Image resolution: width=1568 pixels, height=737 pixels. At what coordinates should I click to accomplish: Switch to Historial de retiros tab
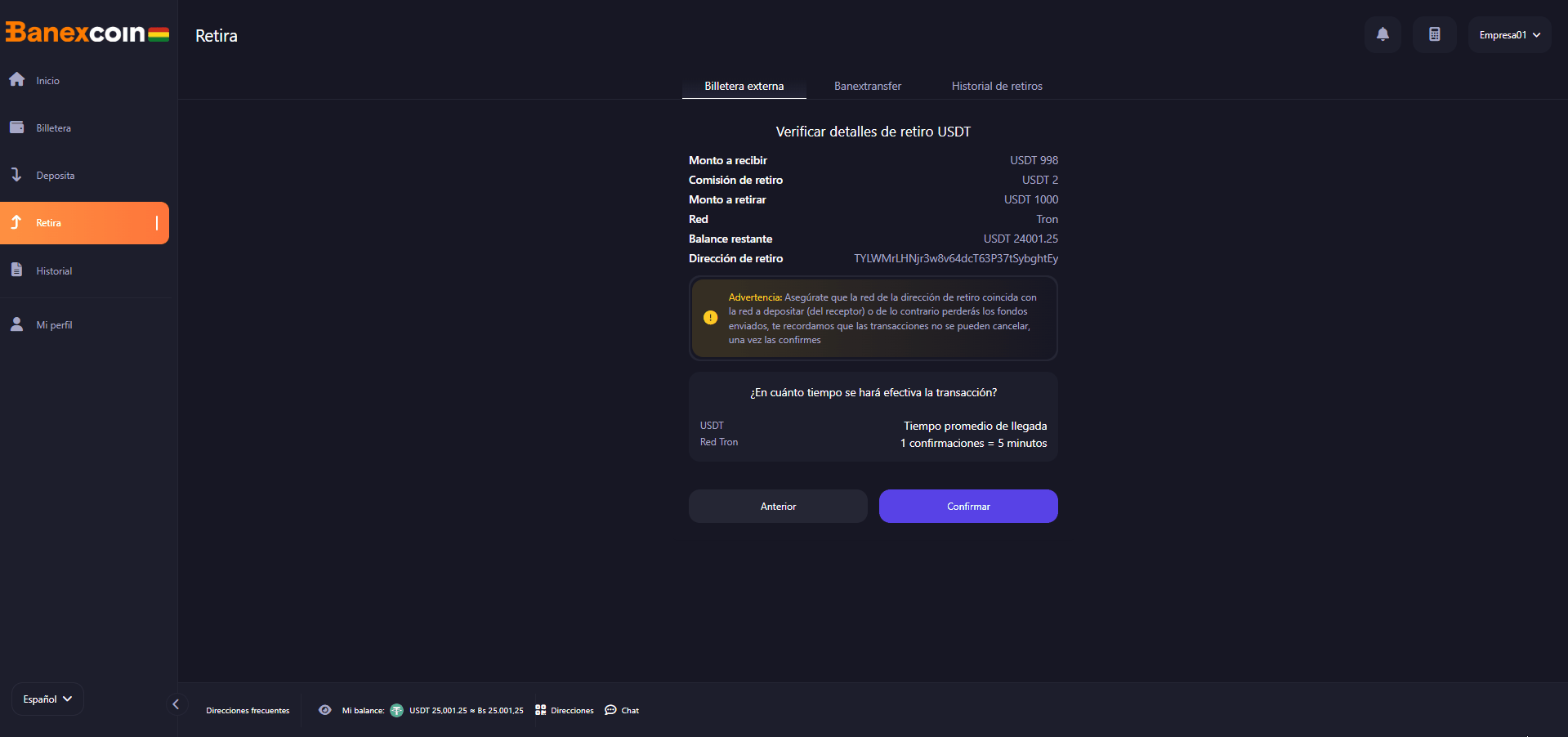click(997, 86)
